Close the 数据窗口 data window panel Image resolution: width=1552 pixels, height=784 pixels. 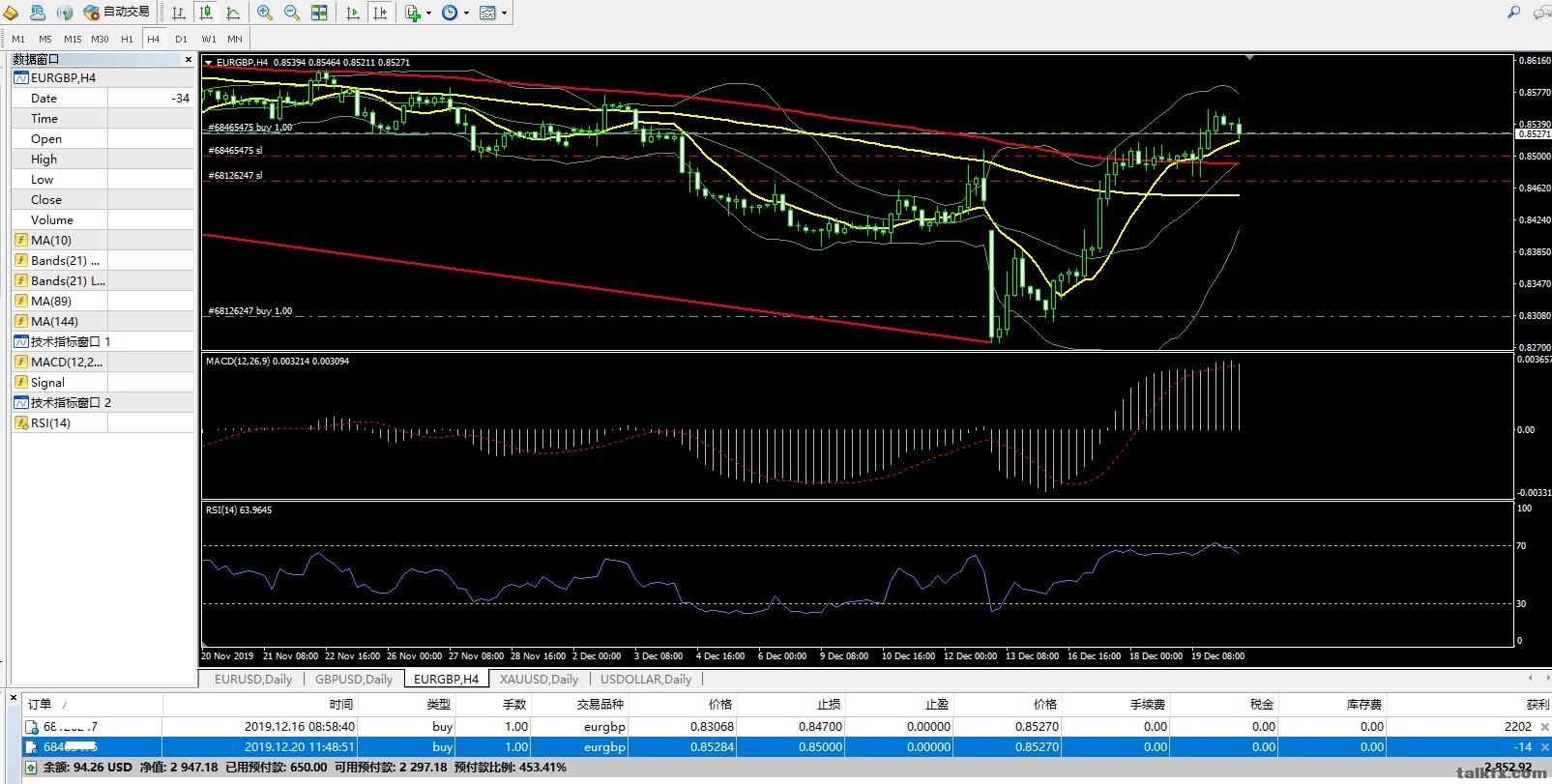[x=188, y=60]
